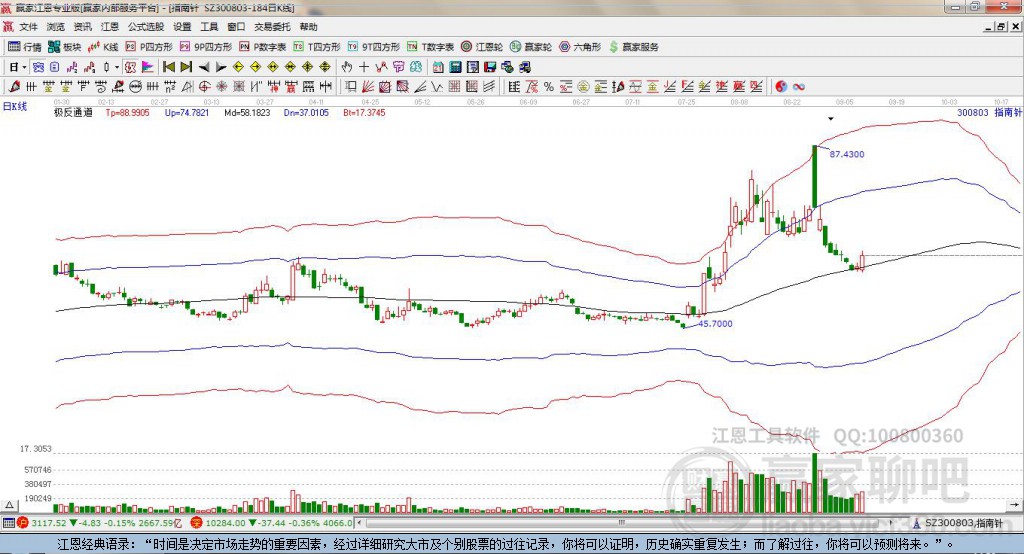The height and width of the screenshot is (554, 1024).
Task: Click the save floppy disk icon
Action: (490, 67)
